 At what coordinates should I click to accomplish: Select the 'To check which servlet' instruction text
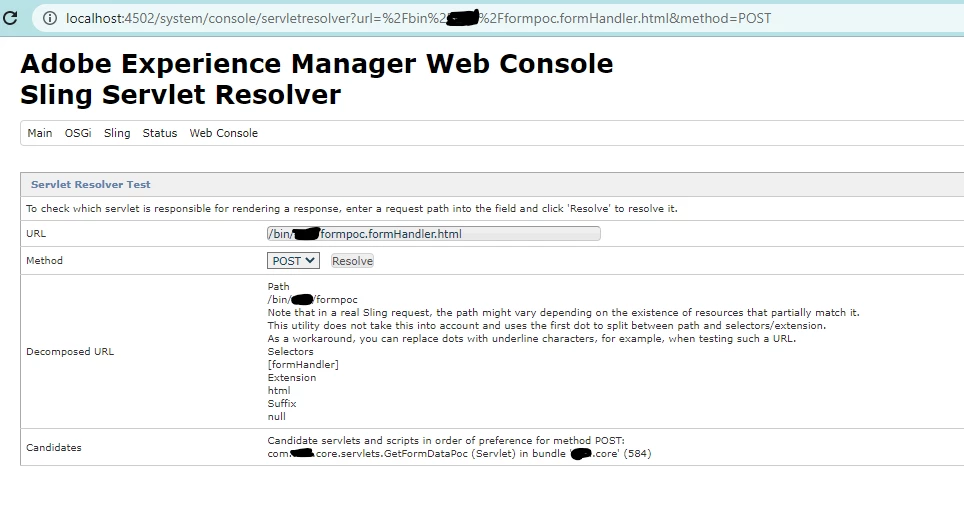pyautogui.click(x=352, y=208)
